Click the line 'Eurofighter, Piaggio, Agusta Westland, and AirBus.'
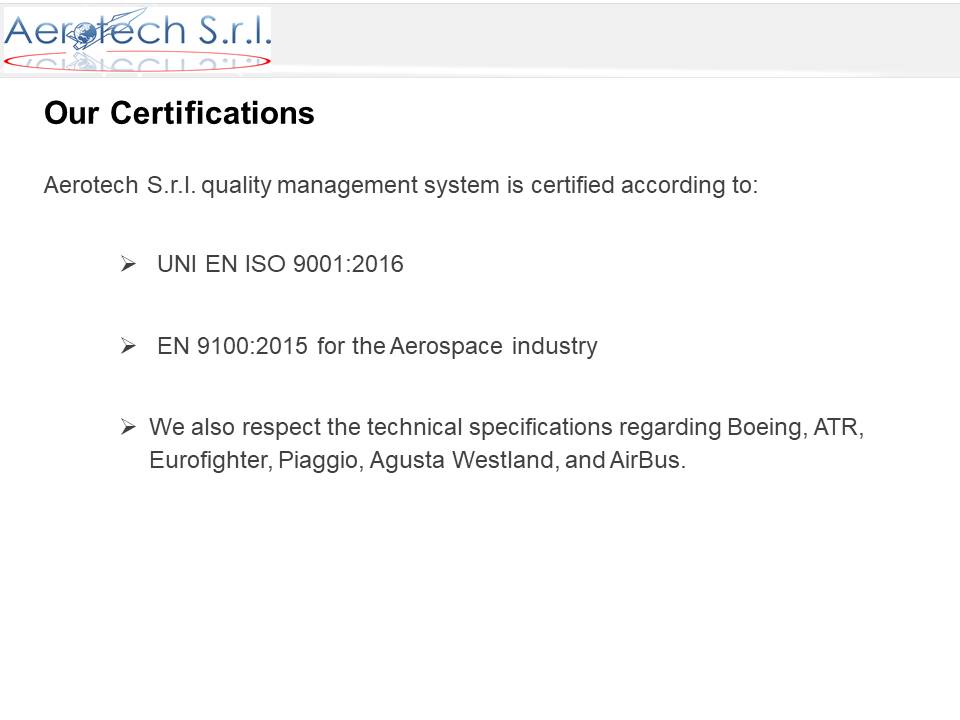This screenshot has height=720, width=960. [x=418, y=460]
